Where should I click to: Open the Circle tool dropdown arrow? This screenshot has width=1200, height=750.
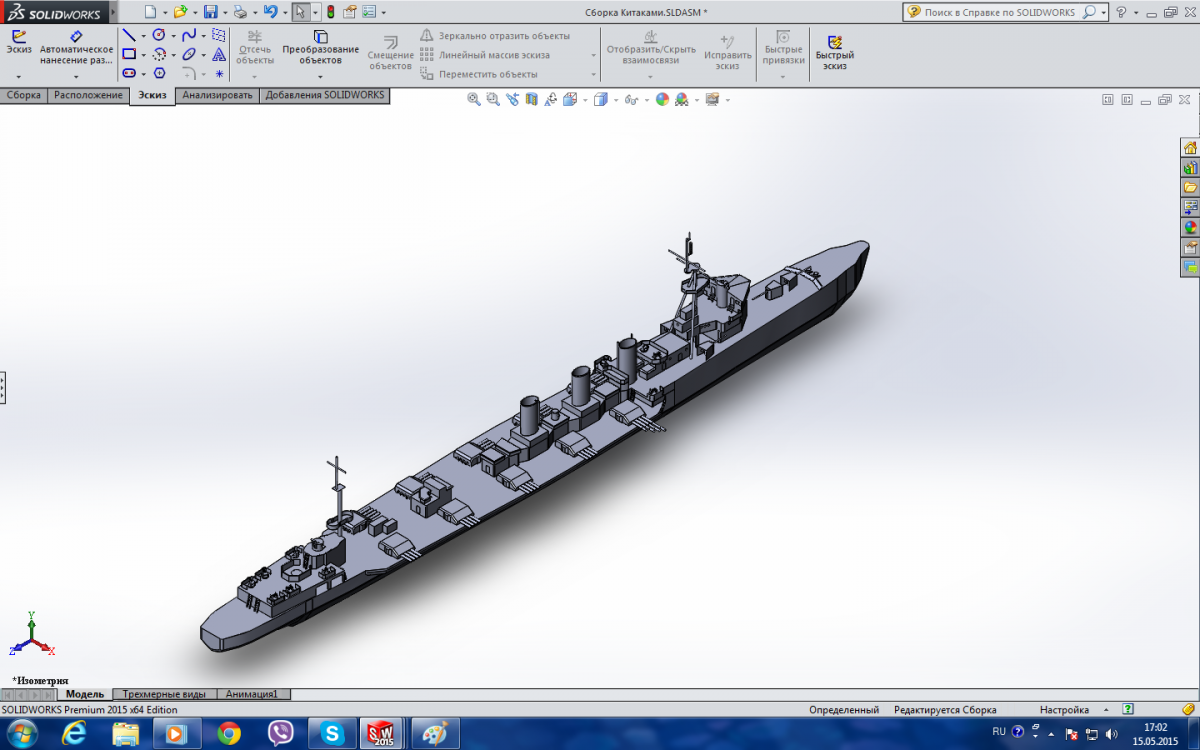point(172,35)
